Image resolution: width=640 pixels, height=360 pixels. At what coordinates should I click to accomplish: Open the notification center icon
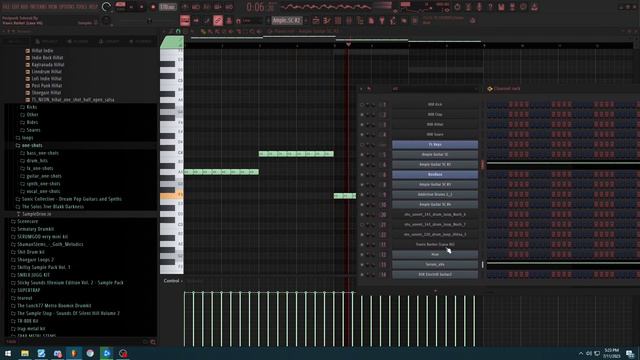click(630, 353)
